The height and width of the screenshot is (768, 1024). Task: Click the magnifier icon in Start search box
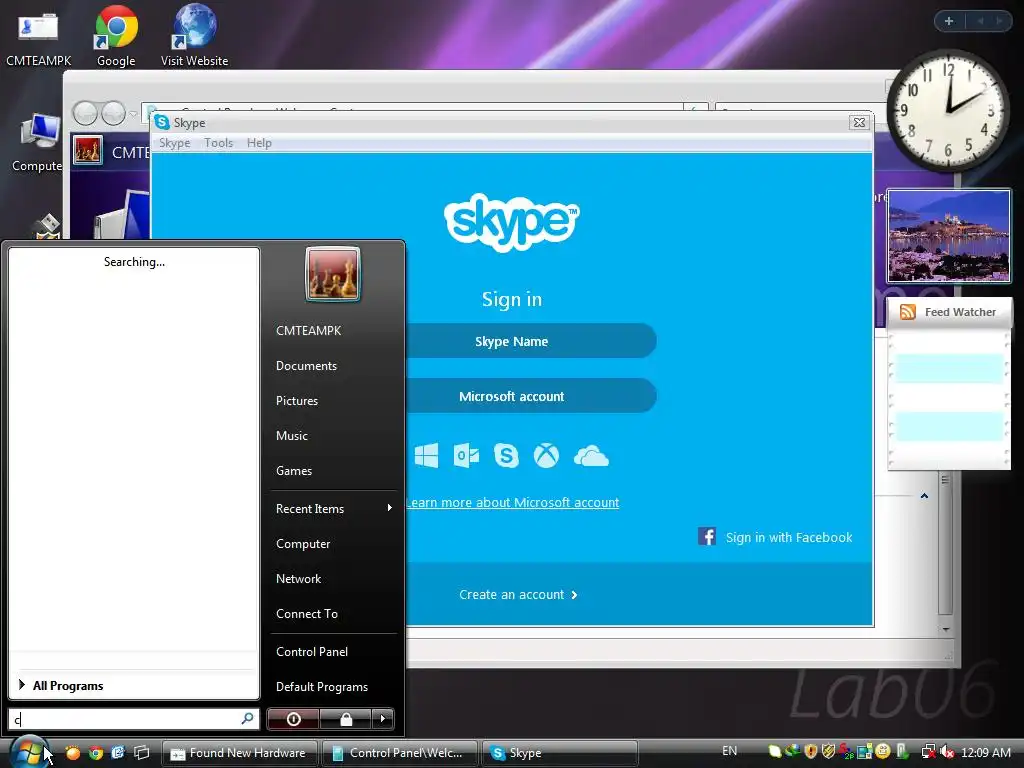click(248, 718)
